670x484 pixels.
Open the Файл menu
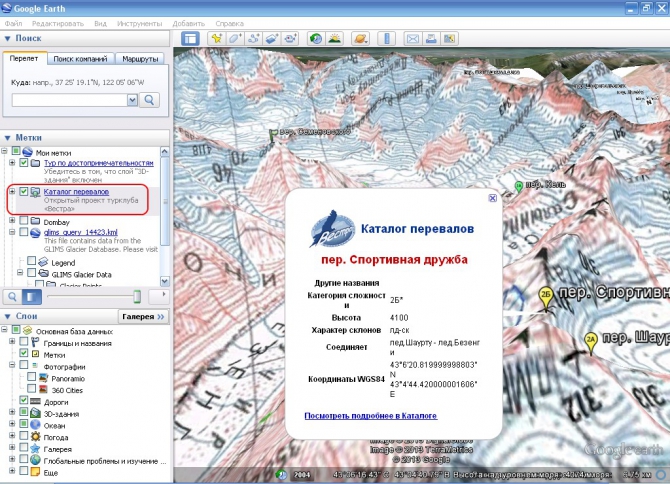(x=14, y=23)
